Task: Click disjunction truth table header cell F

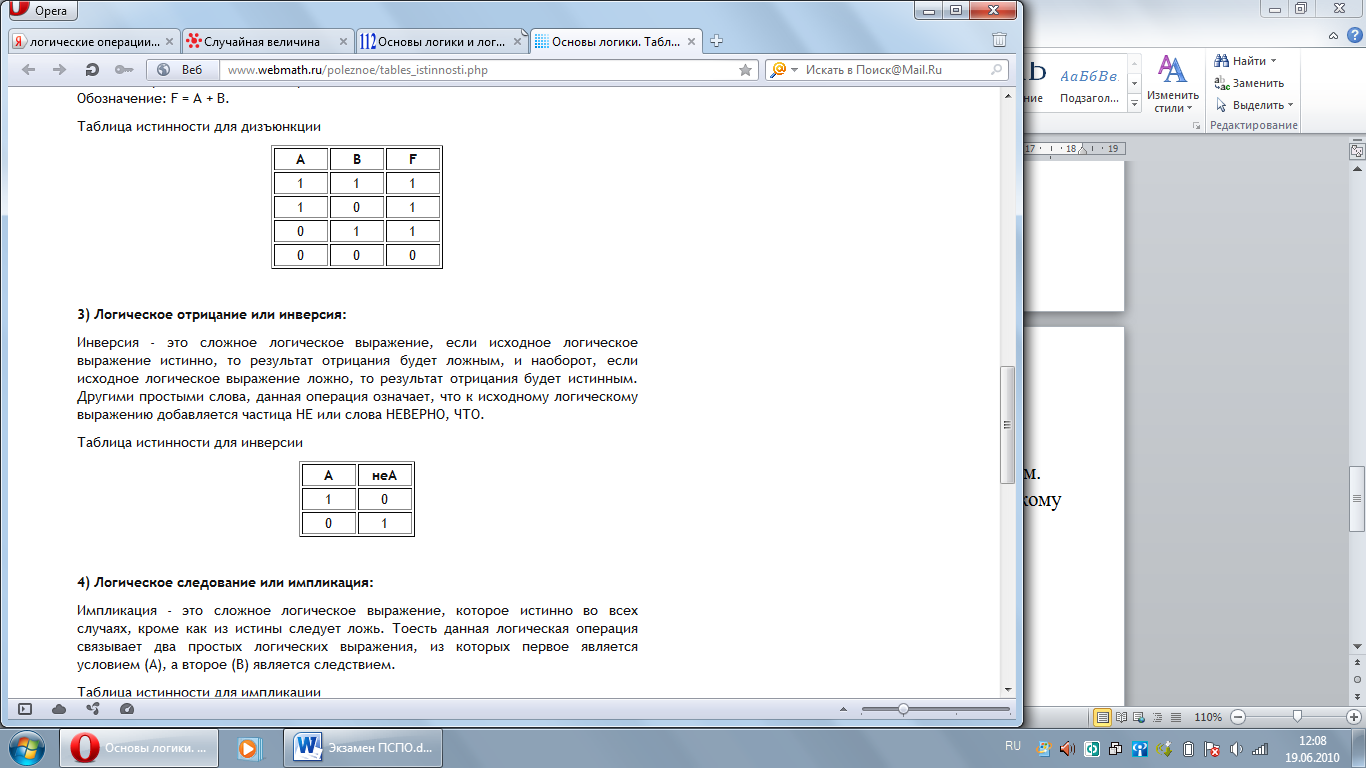Action: (414, 159)
